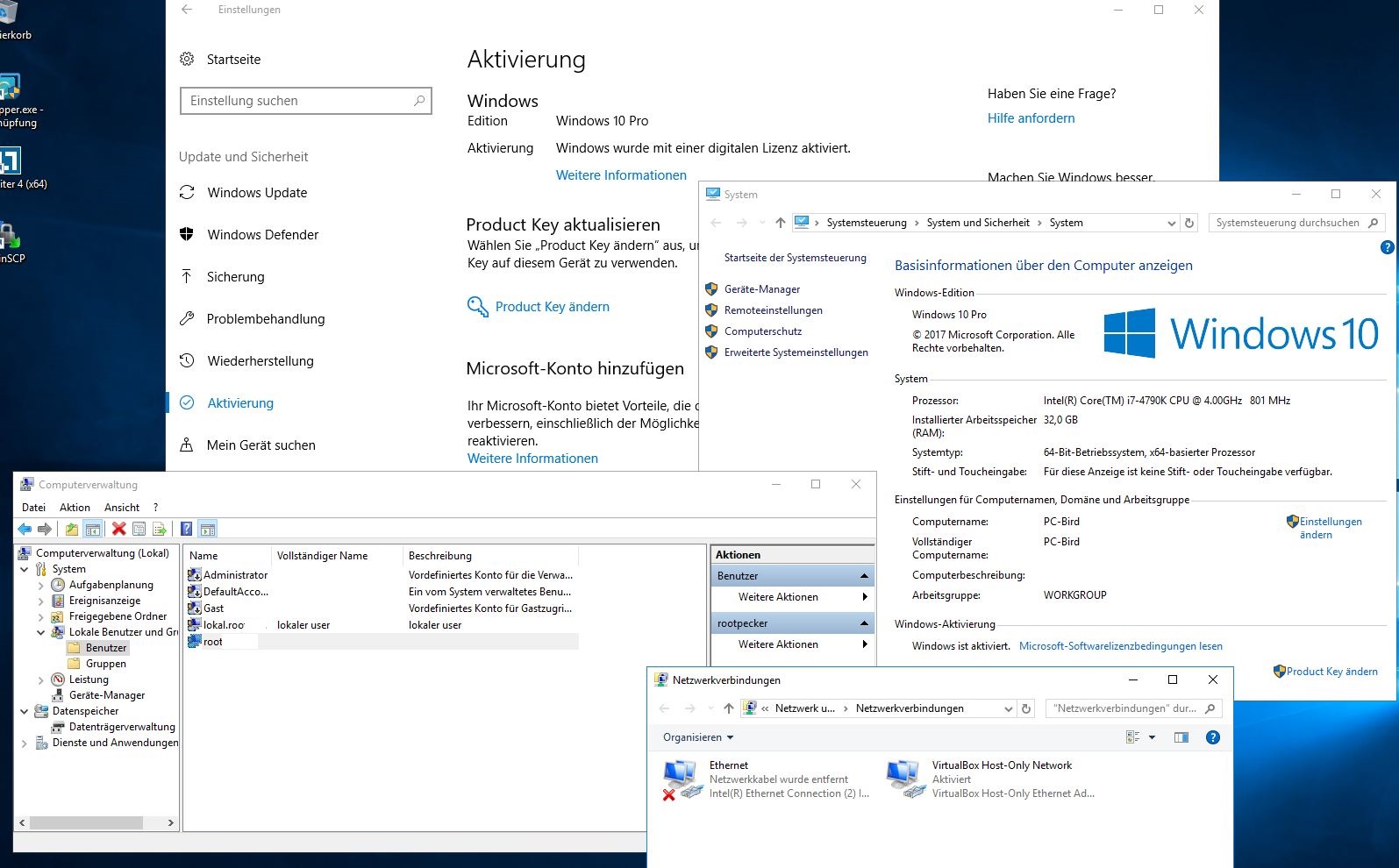The height and width of the screenshot is (868, 1399).
Task: Click the blue help icon in Netzwerkverbindungen
Action: [1213, 737]
